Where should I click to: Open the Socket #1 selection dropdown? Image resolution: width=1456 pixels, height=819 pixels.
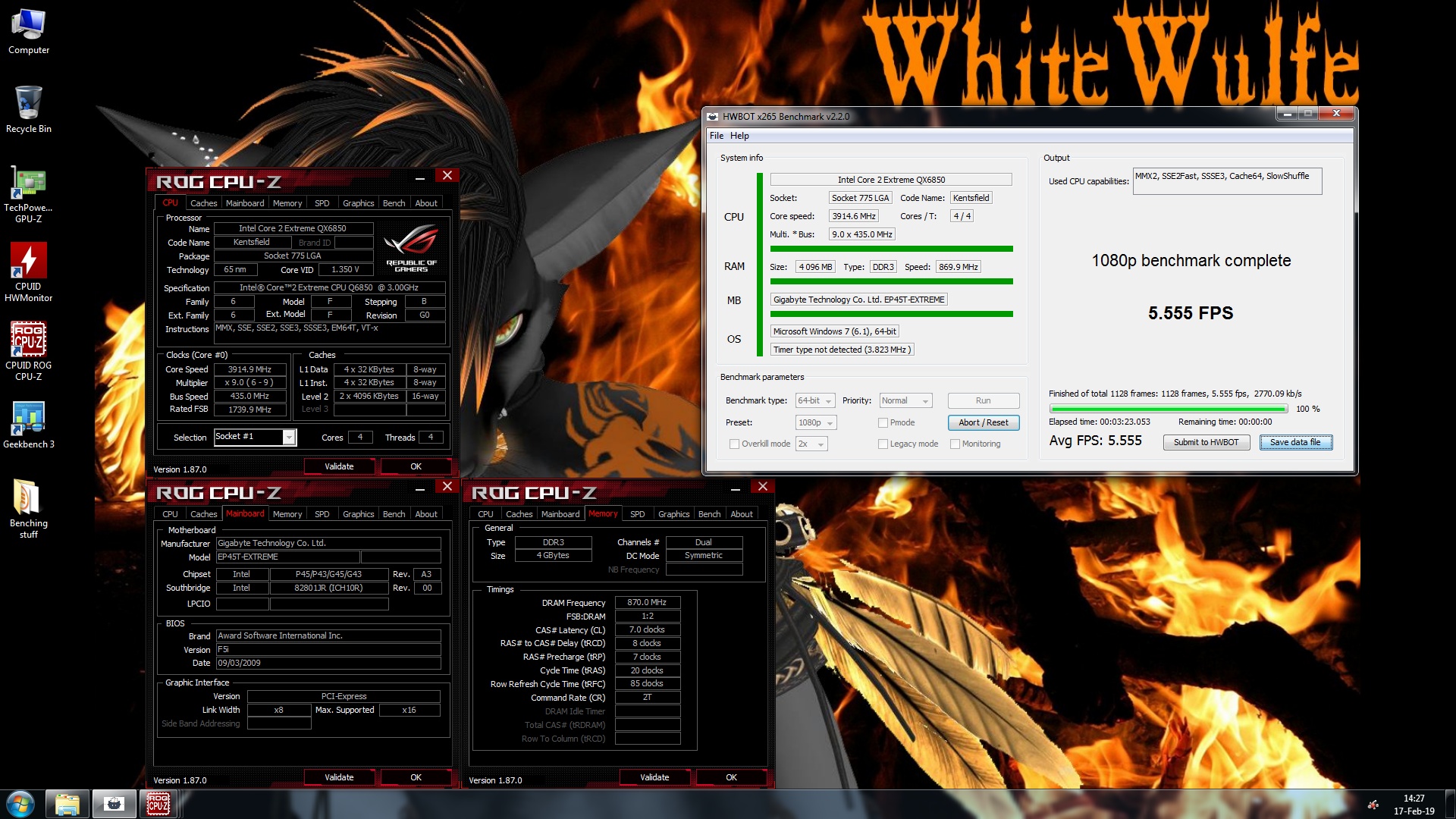tap(254, 437)
